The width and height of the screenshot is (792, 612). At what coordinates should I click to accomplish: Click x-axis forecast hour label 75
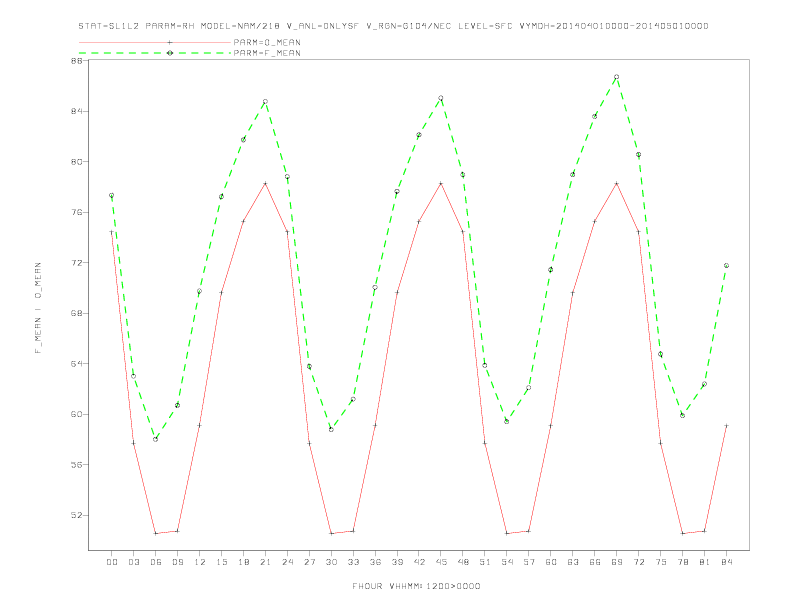[661, 562]
